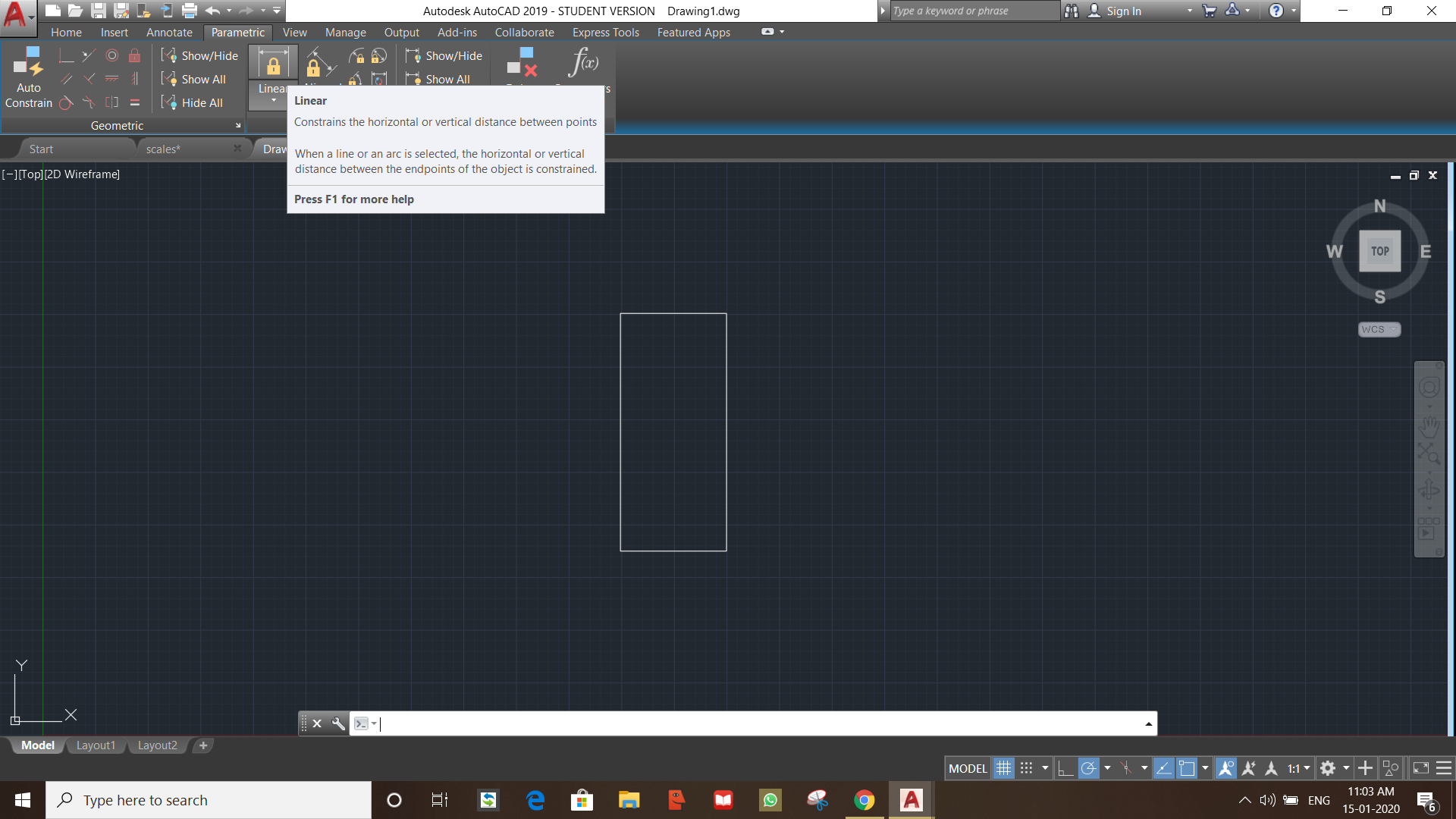The image size is (1456, 819).
Task: Click geometric Show/Hide constraints button
Action: pyautogui.click(x=200, y=55)
